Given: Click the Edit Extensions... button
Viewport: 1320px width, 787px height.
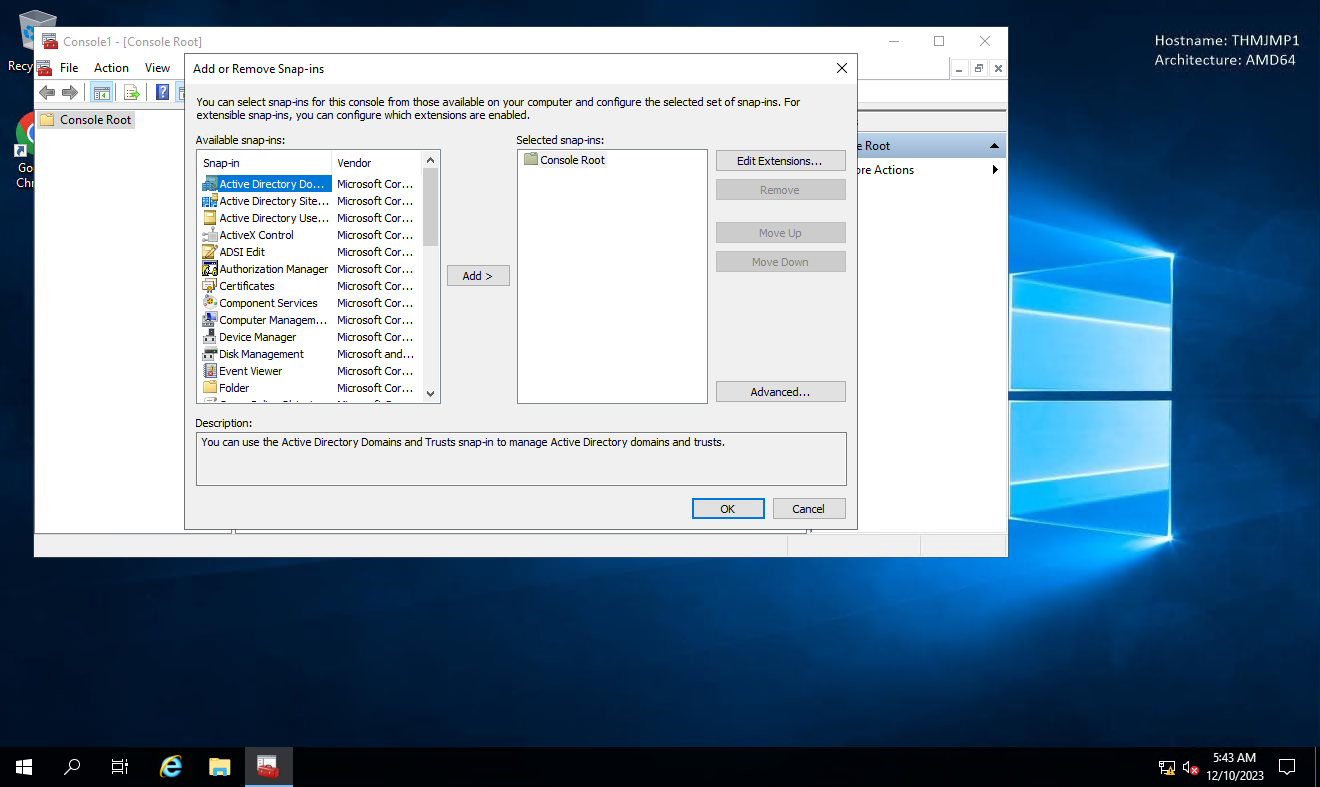Looking at the screenshot, I should point(780,161).
